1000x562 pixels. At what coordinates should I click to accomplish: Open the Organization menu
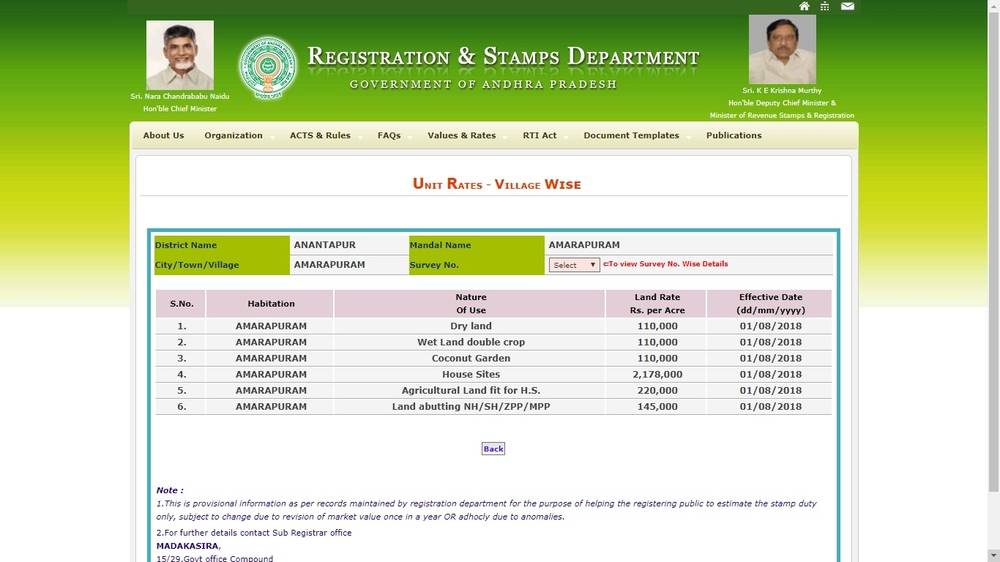click(x=233, y=135)
